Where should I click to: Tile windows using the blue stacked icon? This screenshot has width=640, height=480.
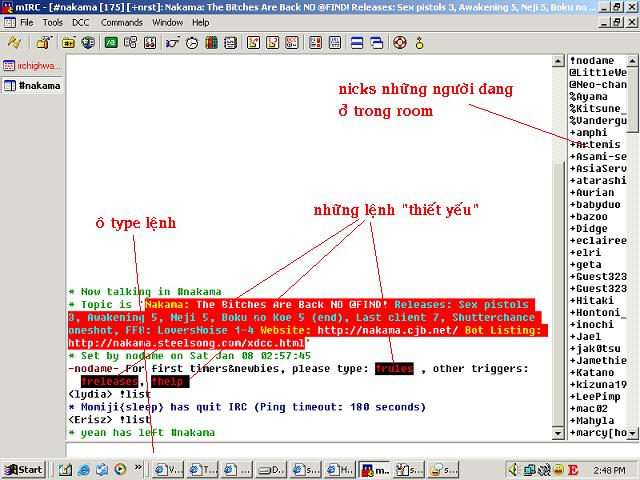pos(357,42)
